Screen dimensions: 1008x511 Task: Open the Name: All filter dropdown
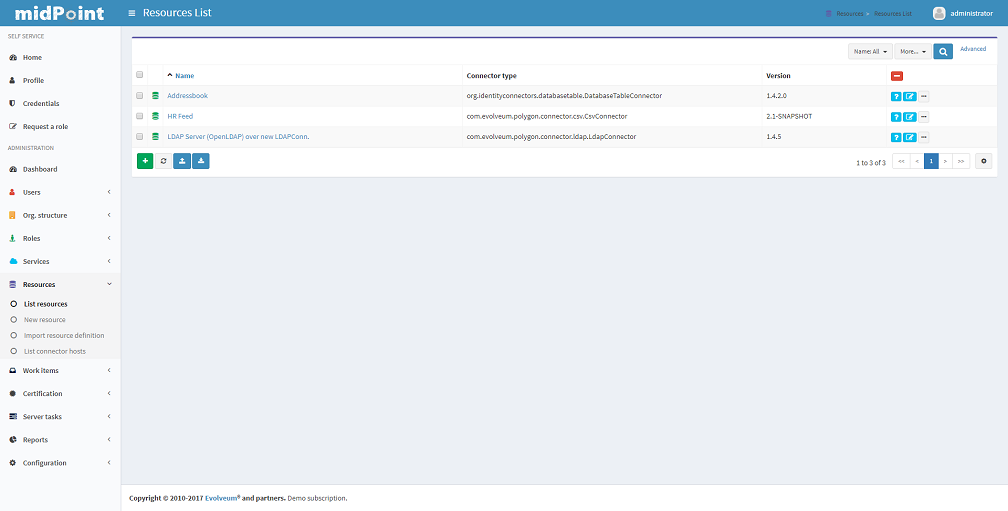pyautogui.click(x=870, y=51)
